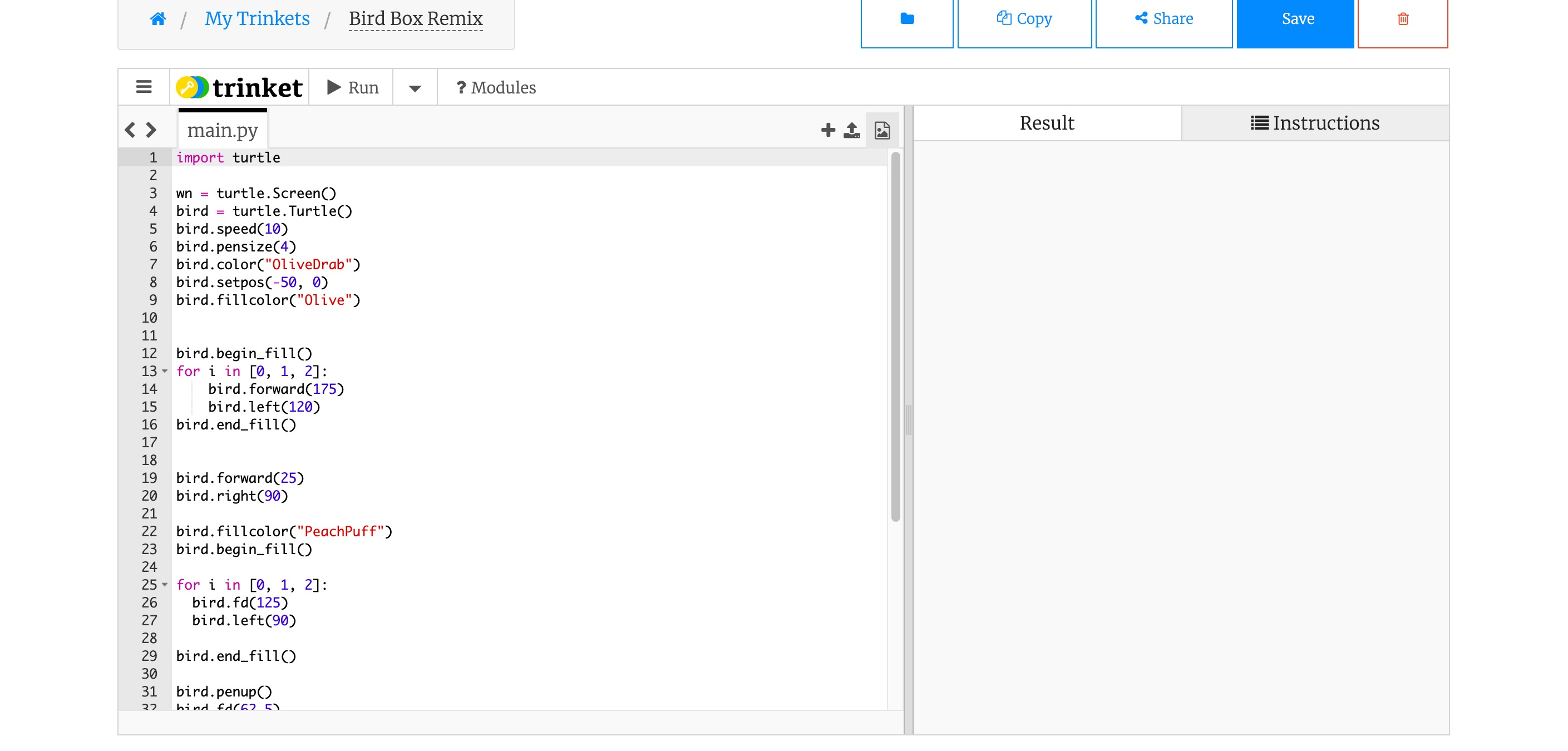Viewport: 1568px width, 751px height.
Task: Select the main.py file tab
Action: tap(222, 129)
